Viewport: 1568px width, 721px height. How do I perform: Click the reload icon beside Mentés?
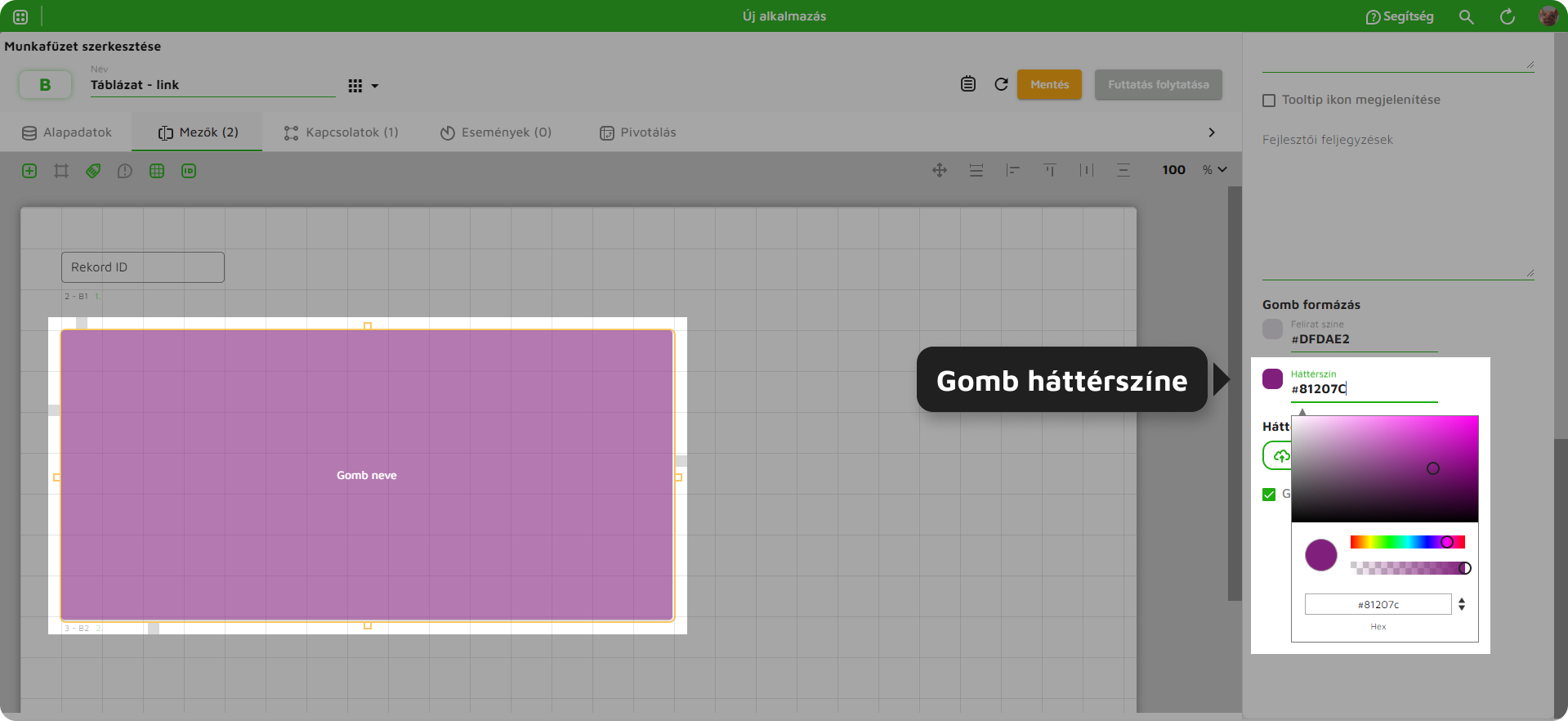click(1001, 84)
